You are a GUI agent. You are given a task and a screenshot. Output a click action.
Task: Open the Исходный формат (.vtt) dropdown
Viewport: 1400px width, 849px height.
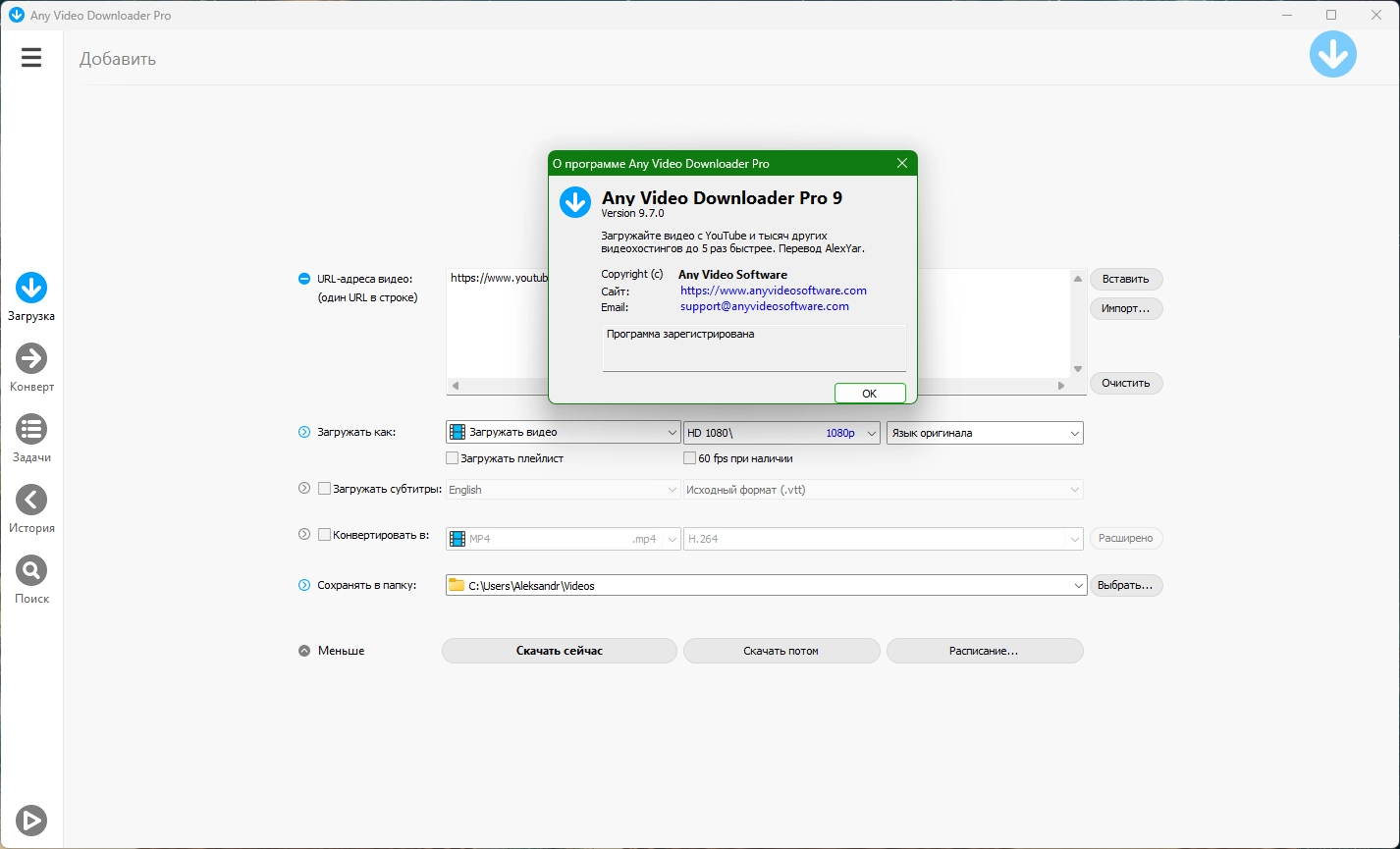coord(884,489)
